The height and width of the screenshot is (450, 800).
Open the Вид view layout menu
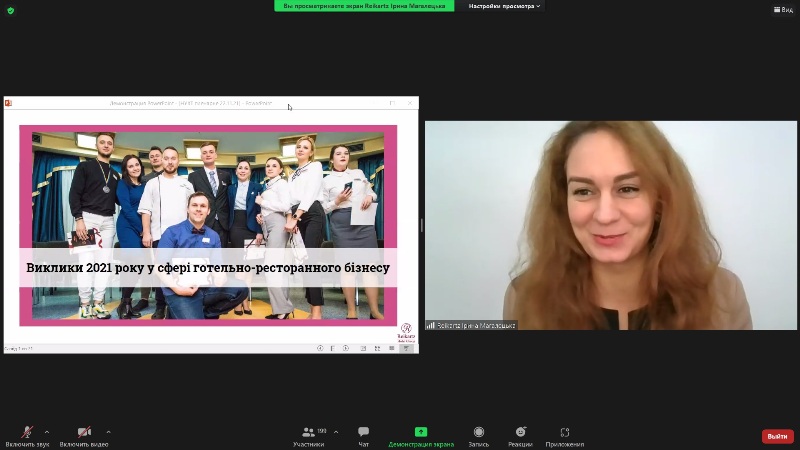pos(783,10)
